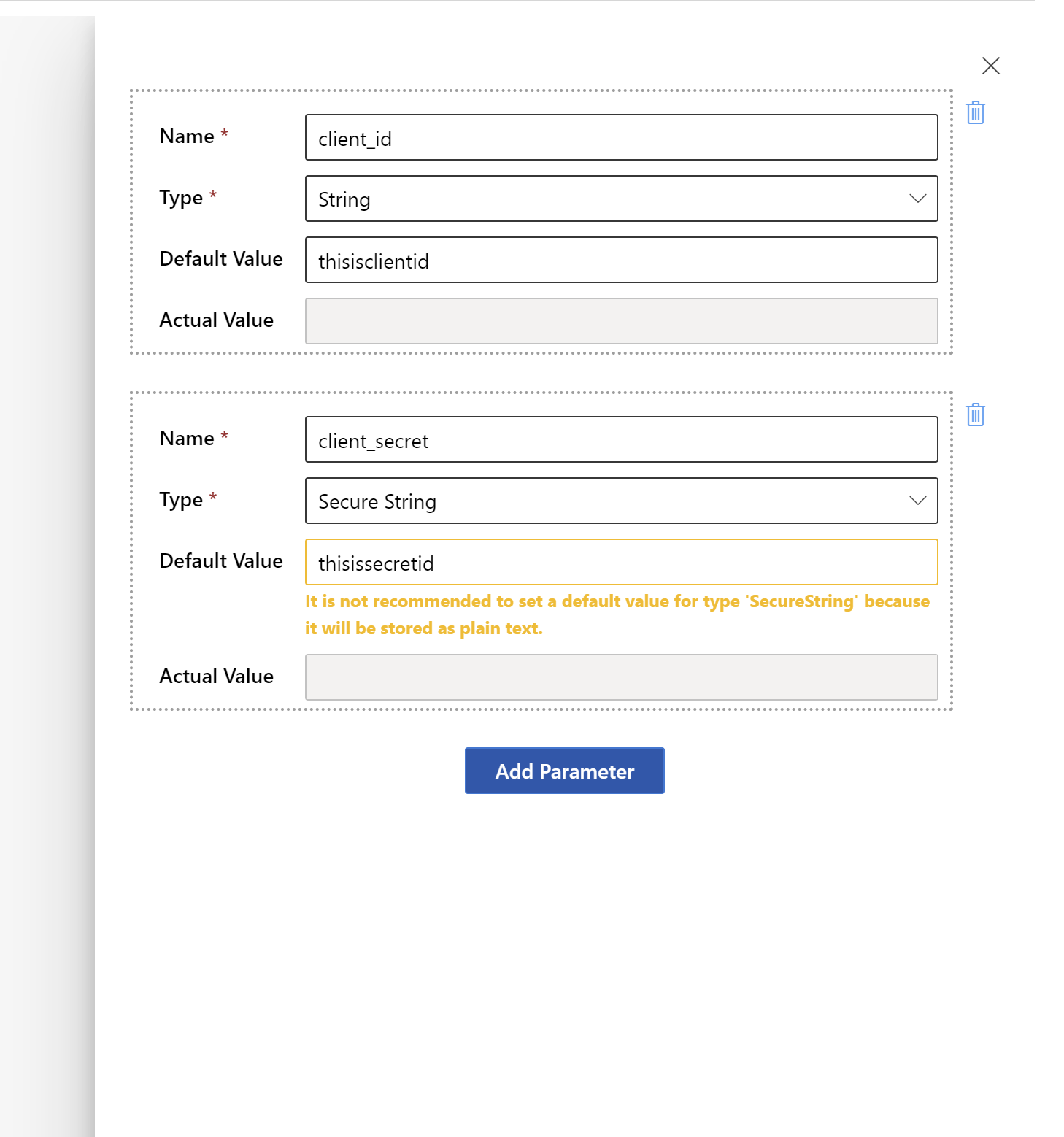Image resolution: width=1064 pixels, height=1137 pixels.
Task: Click the Type label of client_secret parameter
Action: 181,500
